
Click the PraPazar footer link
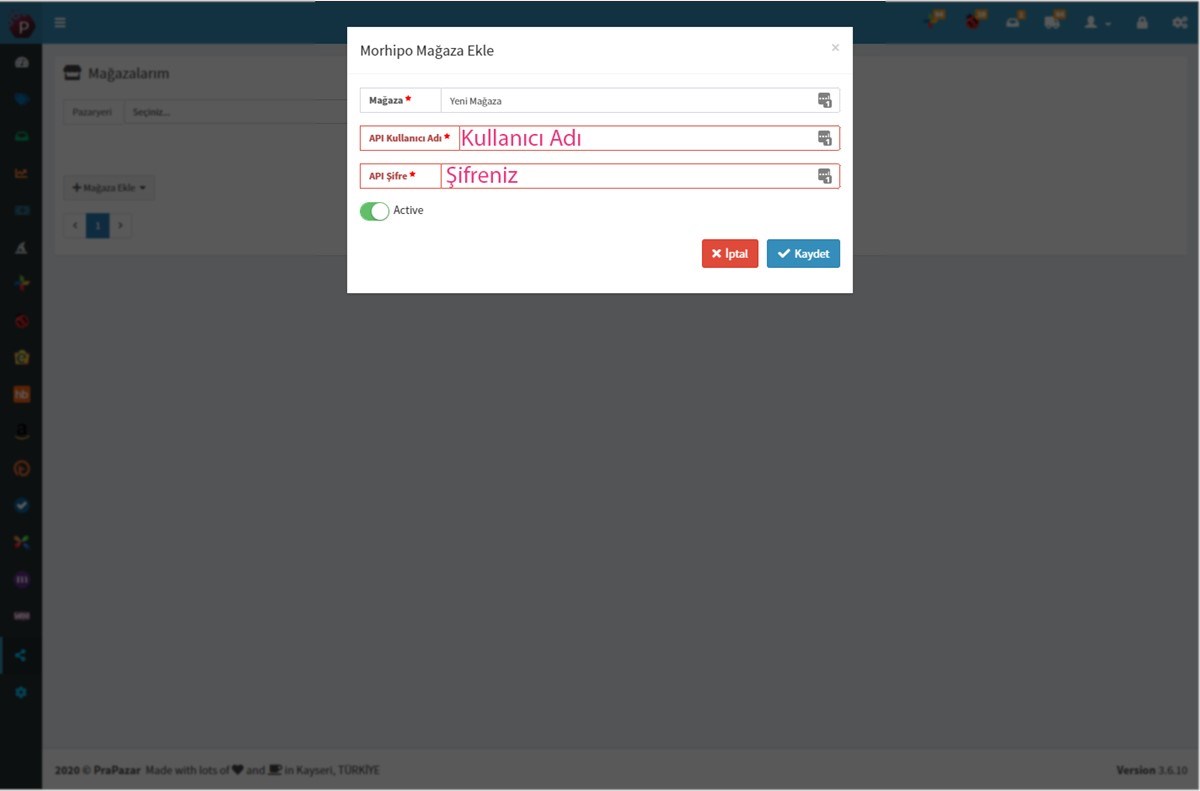[x=116, y=770]
